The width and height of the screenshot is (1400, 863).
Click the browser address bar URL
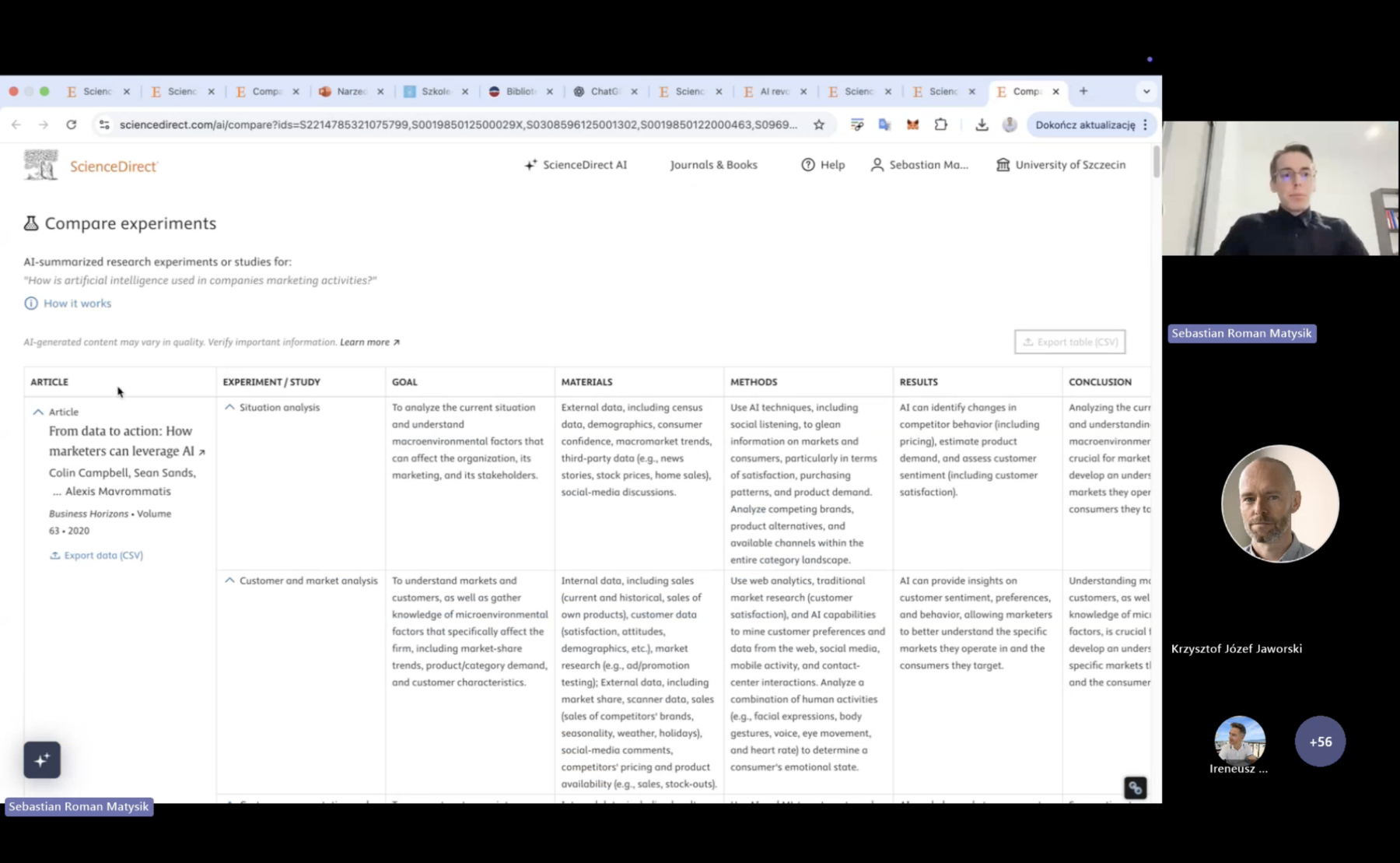457,125
